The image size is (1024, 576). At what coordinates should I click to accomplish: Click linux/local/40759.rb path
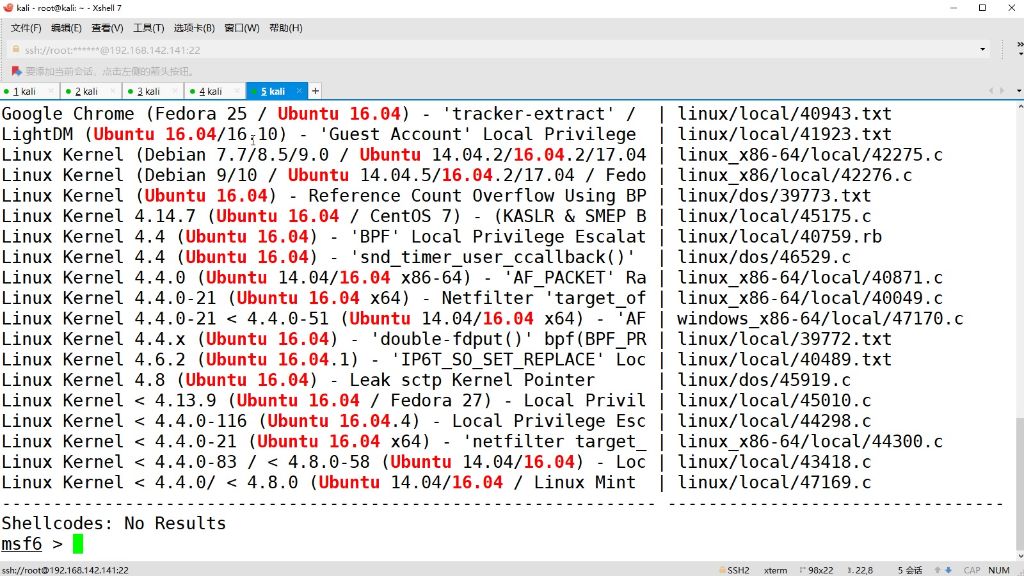(x=779, y=236)
